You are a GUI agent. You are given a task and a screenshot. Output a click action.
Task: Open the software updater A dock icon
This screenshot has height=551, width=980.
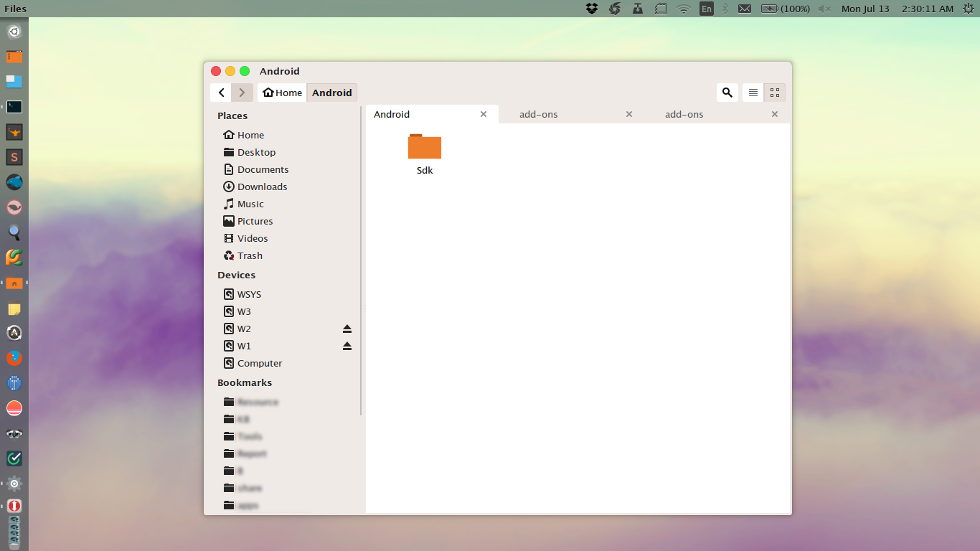[x=14, y=333]
